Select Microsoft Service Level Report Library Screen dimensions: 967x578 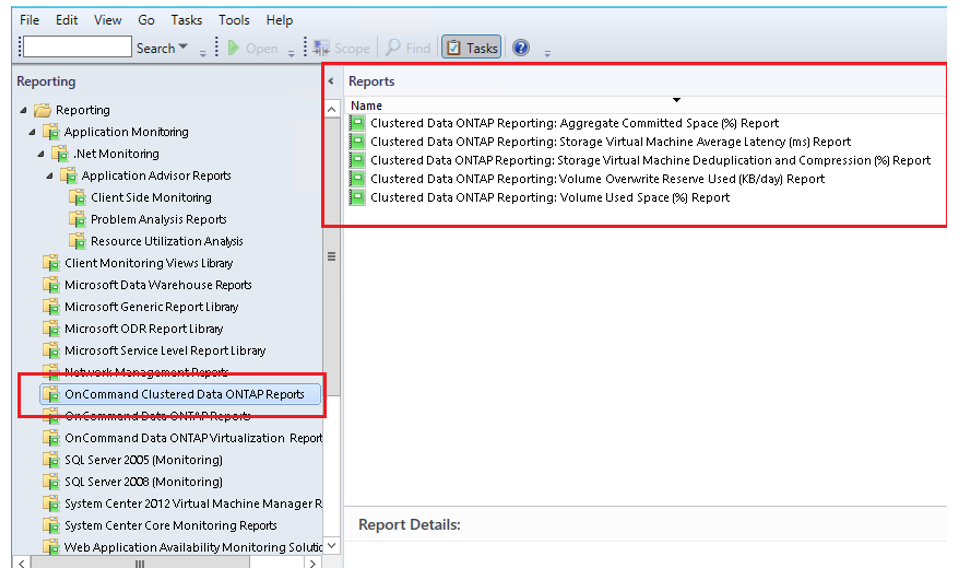(x=165, y=351)
